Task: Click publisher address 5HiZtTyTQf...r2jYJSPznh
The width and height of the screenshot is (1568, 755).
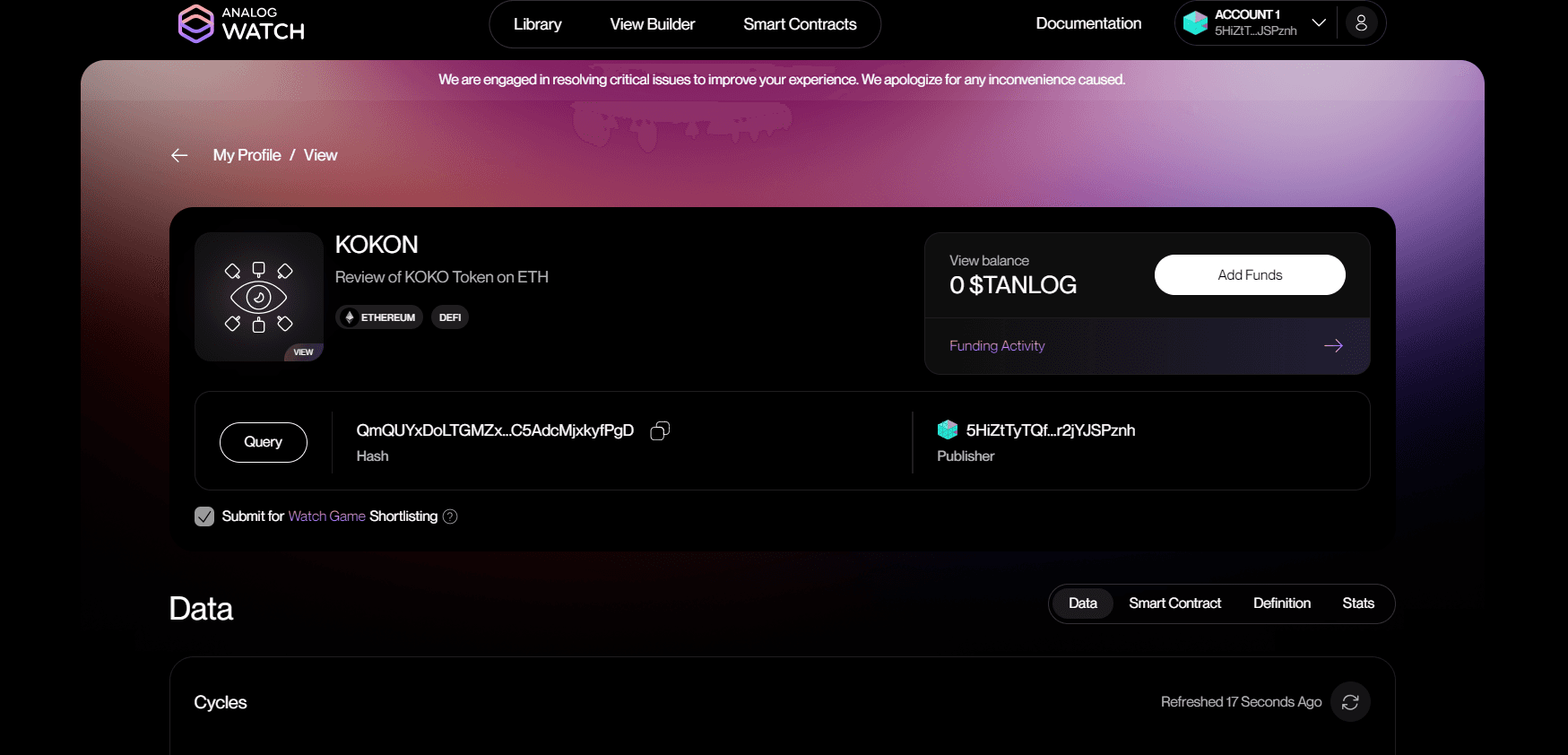Action: 1051,430
